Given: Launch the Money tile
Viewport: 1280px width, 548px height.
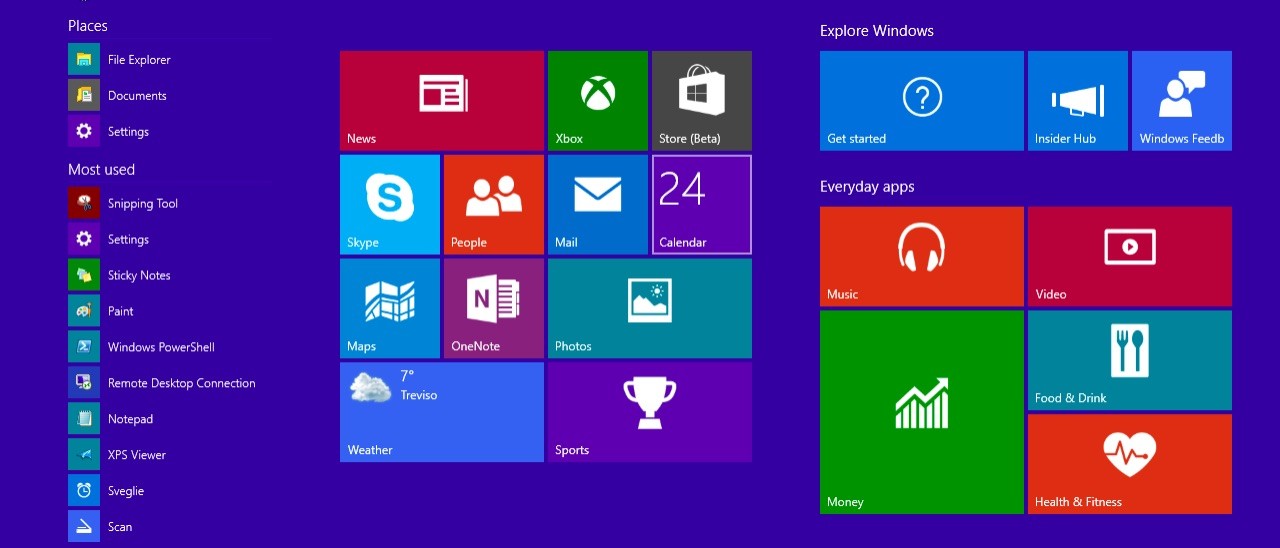Looking at the screenshot, I should [922, 412].
